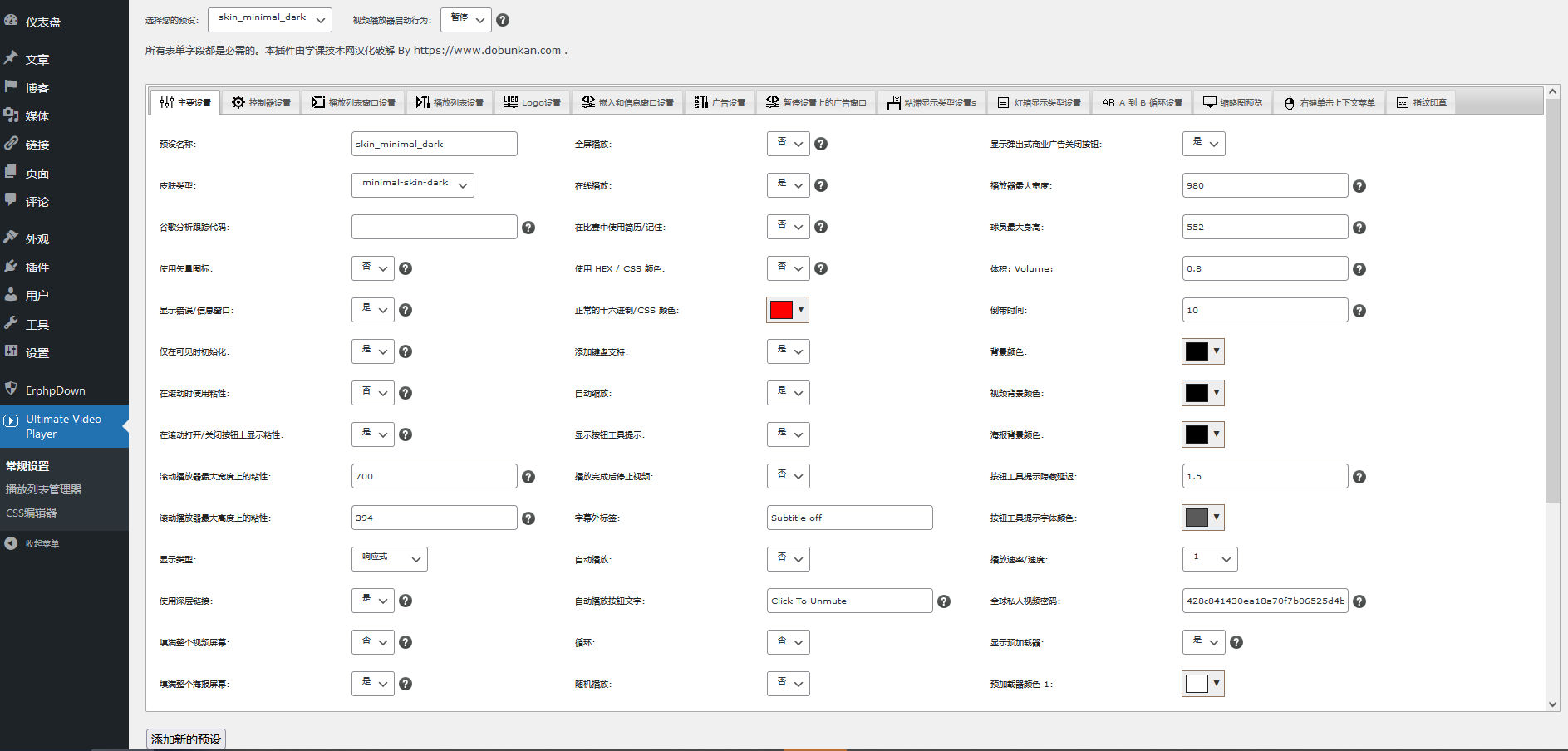The image size is (1568, 751).
Task: Click the 文章 pin icon in sidebar
Action: 11,58
